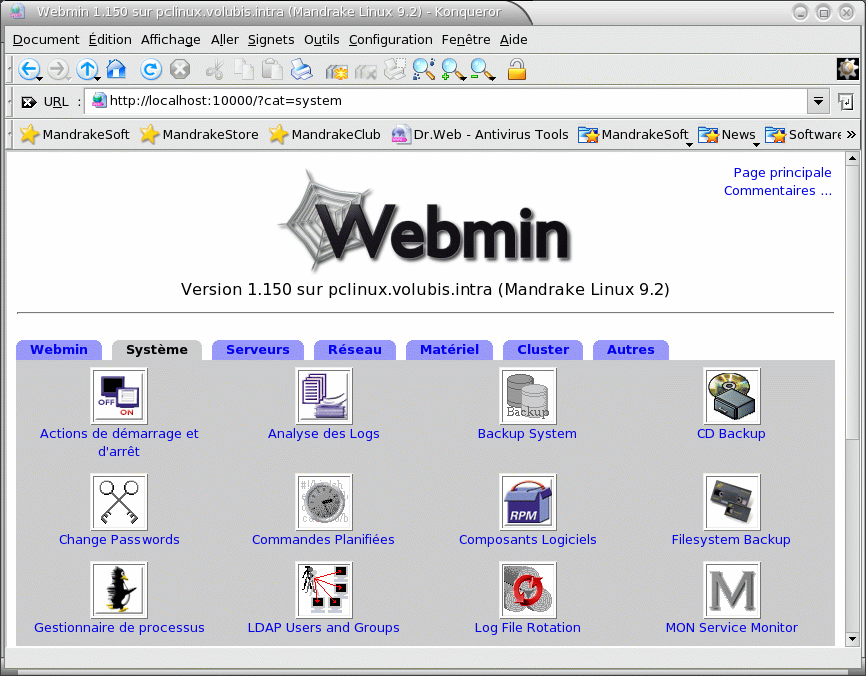Open the MandrakeClub bookmark

[x=325, y=135]
